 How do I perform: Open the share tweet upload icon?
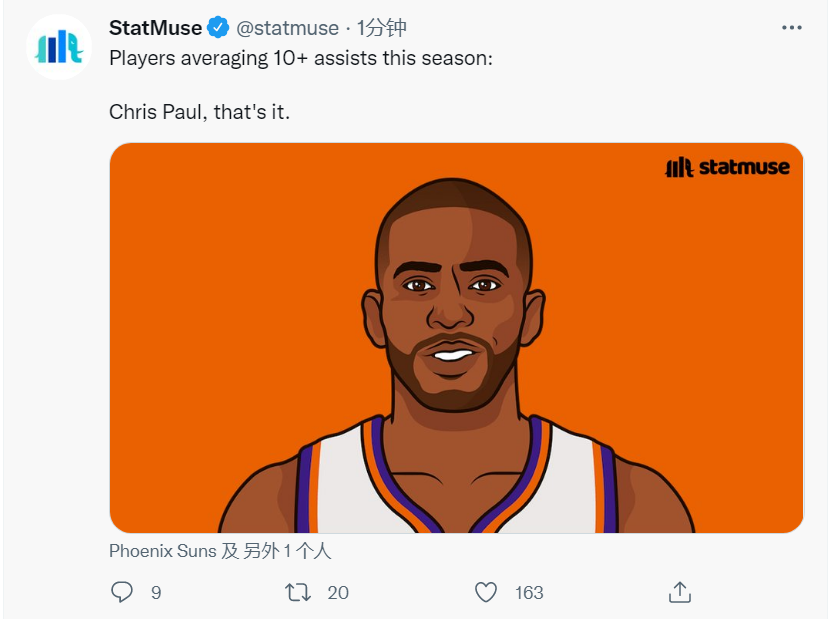680,592
